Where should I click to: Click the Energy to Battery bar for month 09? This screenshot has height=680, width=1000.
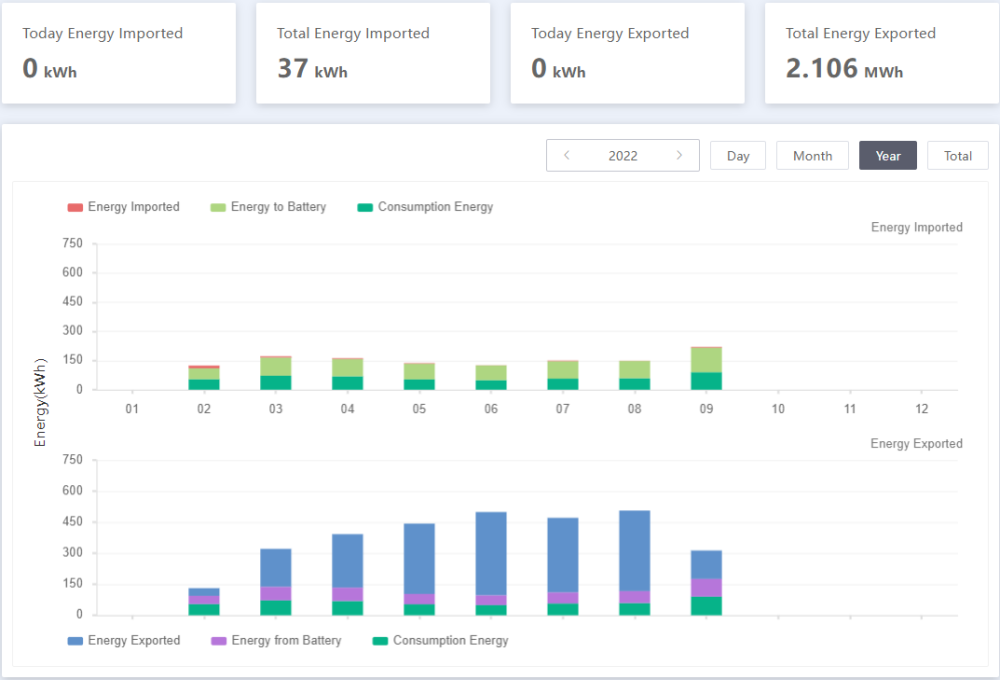[x=707, y=360]
